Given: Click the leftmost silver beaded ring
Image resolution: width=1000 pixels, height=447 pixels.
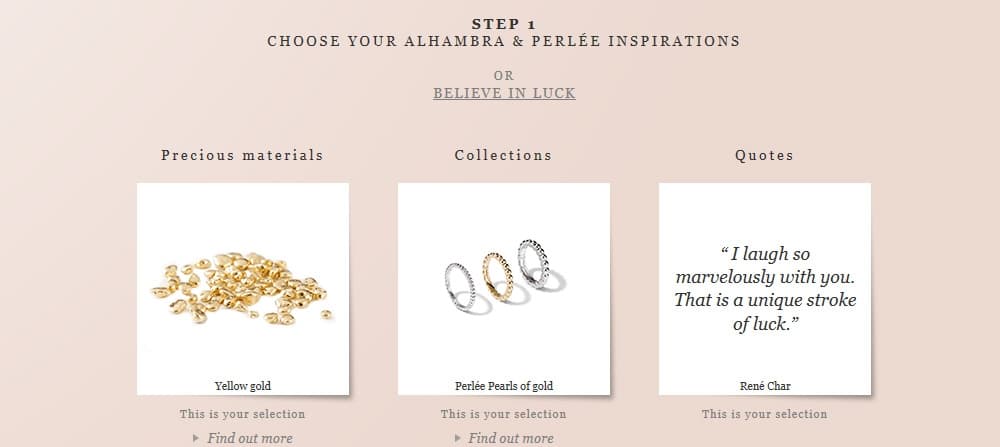Looking at the screenshot, I should [462, 287].
